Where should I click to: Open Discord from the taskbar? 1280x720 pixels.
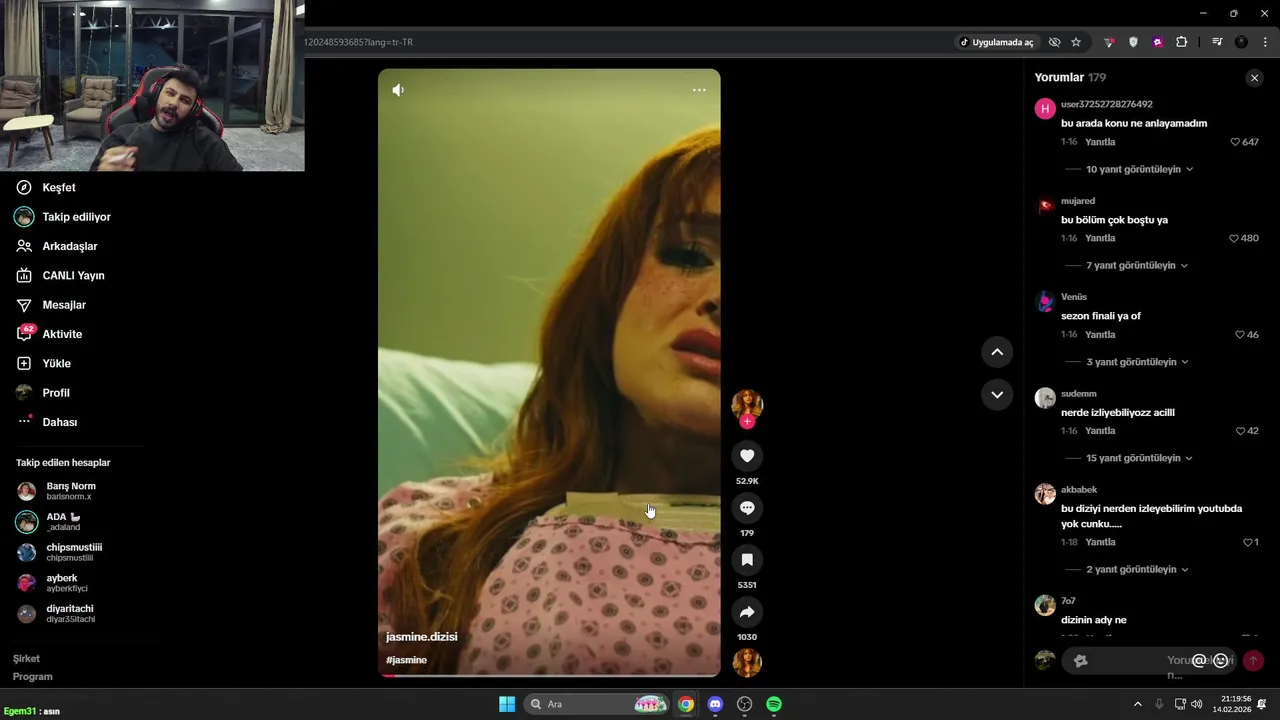(715, 704)
